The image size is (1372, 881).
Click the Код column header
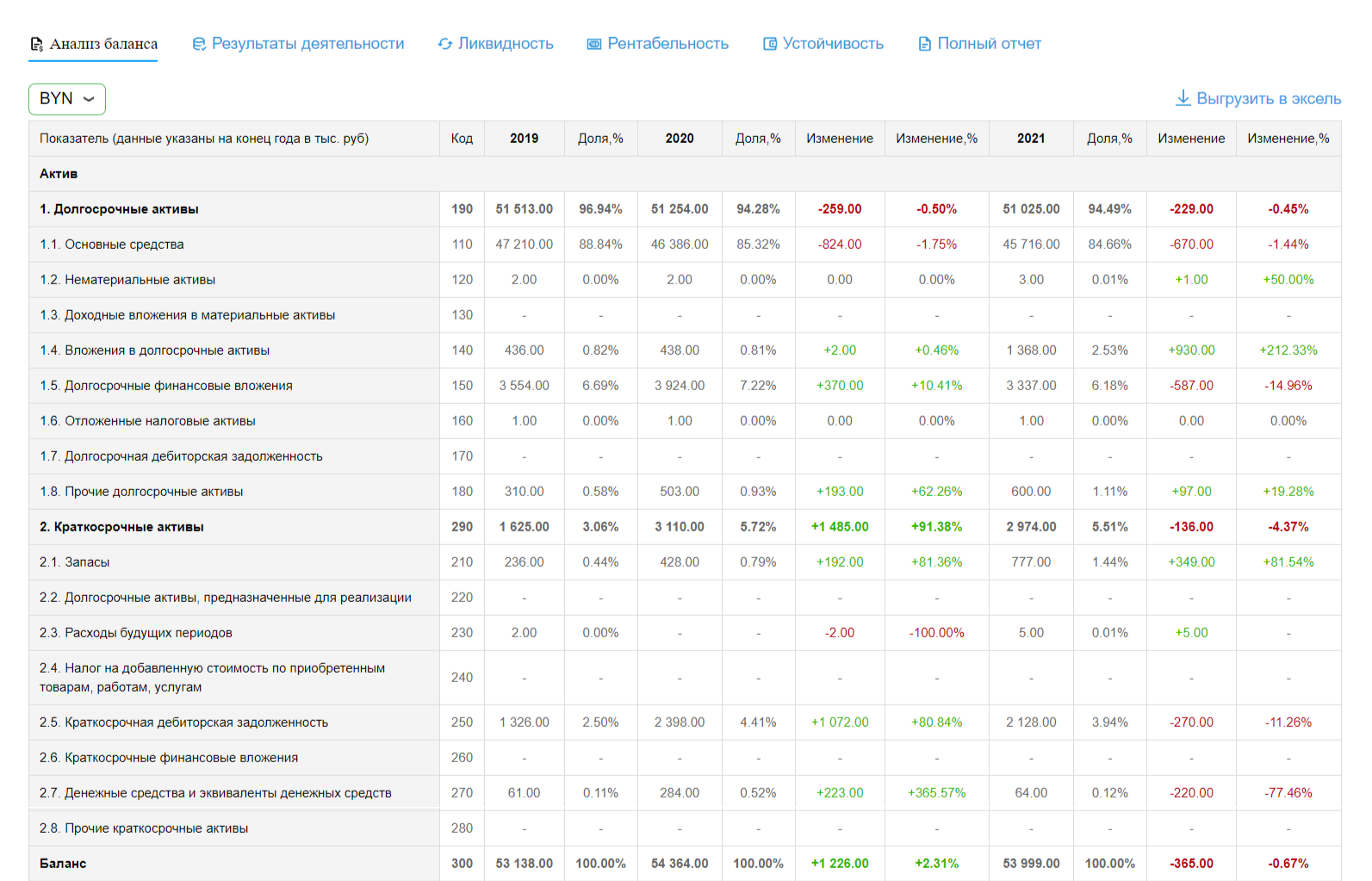[x=462, y=139]
